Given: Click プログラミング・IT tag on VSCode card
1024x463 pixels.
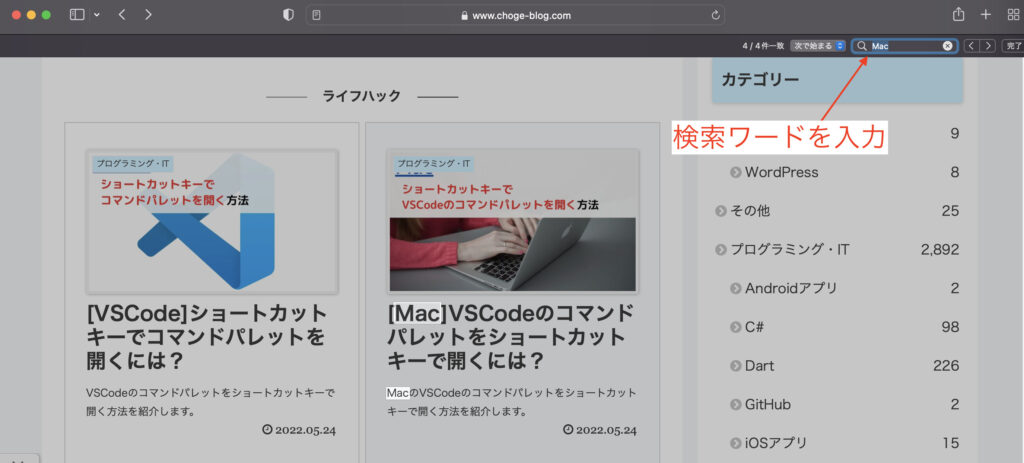Looking at the screenshot, I should tap(133, 164).
